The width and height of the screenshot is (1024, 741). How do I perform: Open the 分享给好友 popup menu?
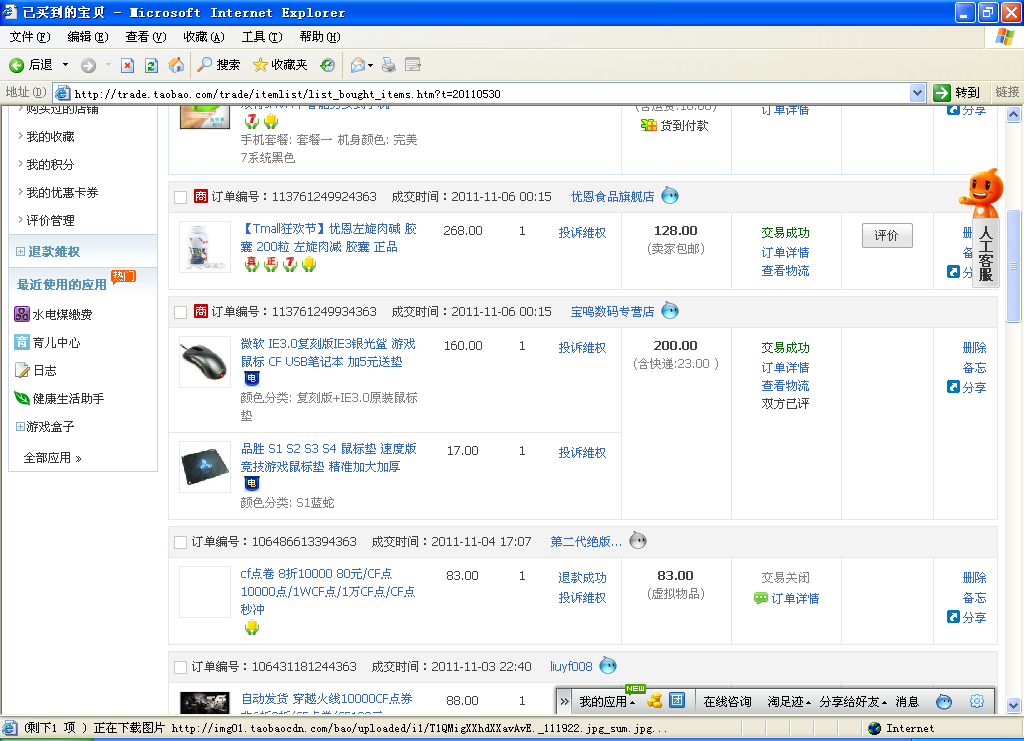click(853, 702)
